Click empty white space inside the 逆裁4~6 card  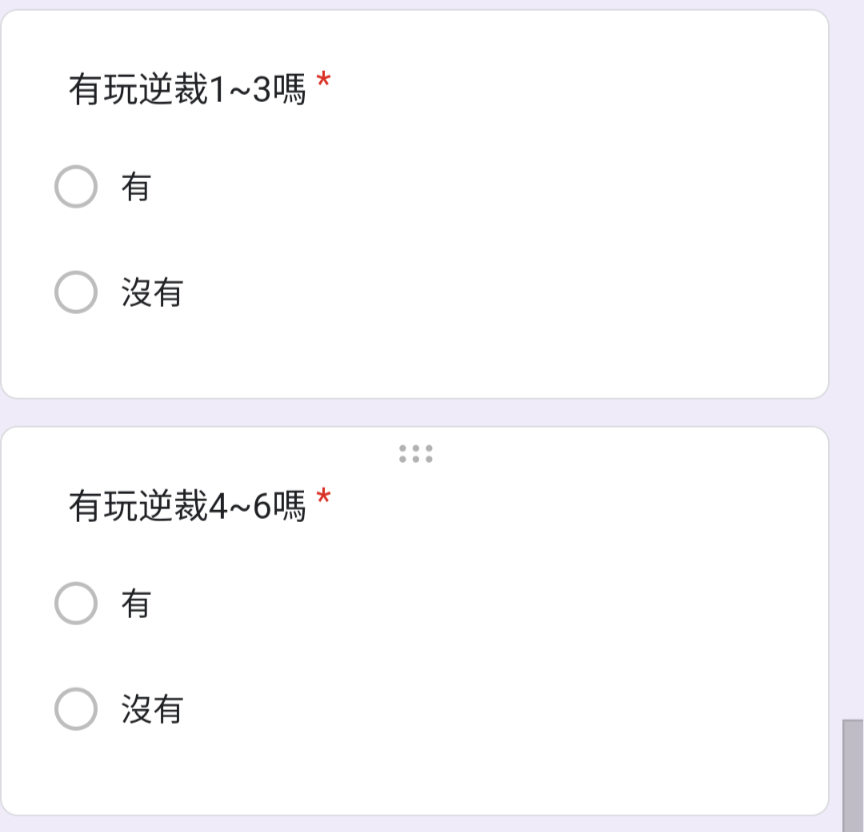(x=523, y=656)
